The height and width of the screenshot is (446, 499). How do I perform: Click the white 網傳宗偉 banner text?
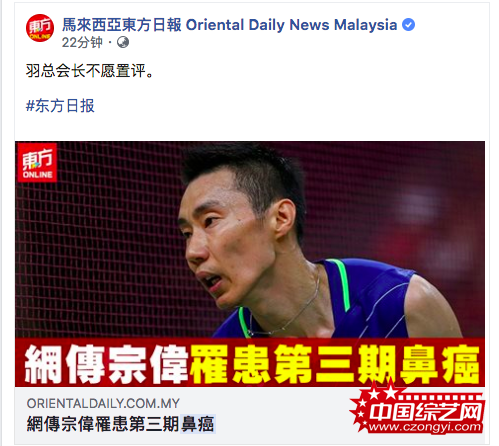(107, 364)
